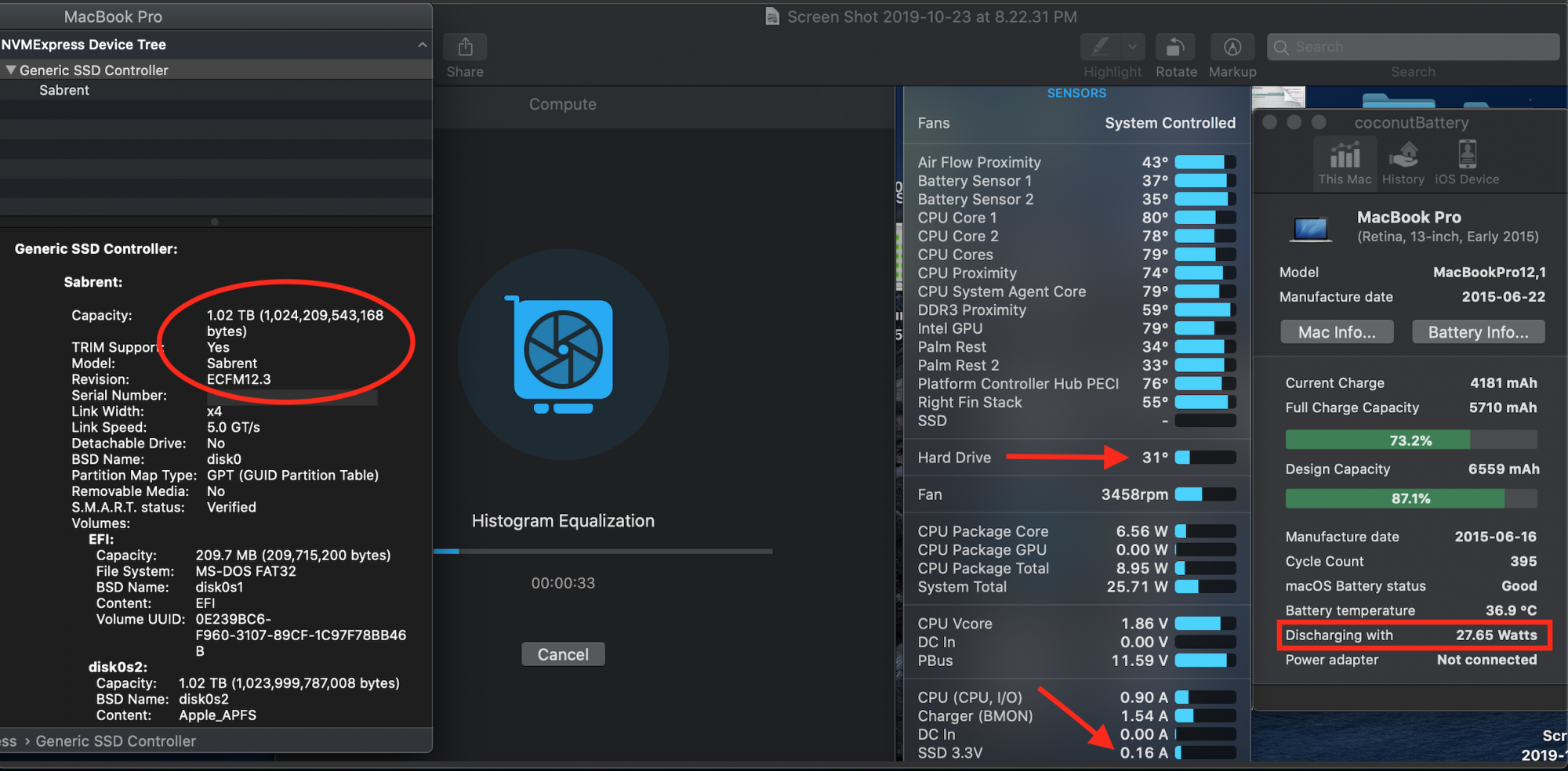1568x771 pixels.
Task: Click the EFI volume heading
Action: point(101,540)
